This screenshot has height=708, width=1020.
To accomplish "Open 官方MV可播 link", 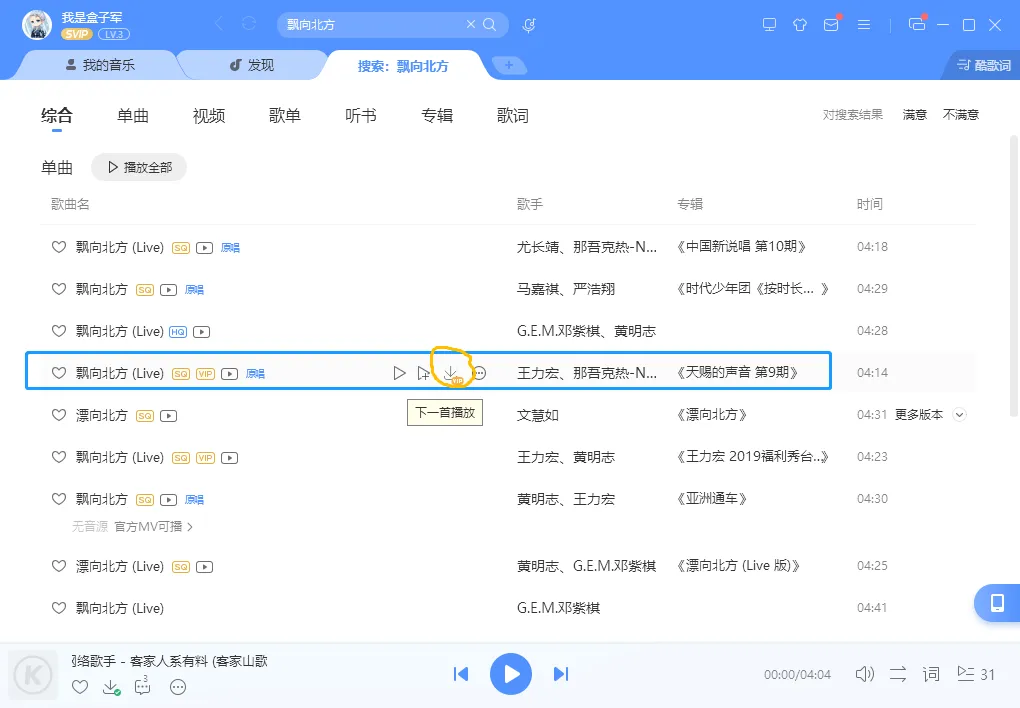I will (154, 526).
